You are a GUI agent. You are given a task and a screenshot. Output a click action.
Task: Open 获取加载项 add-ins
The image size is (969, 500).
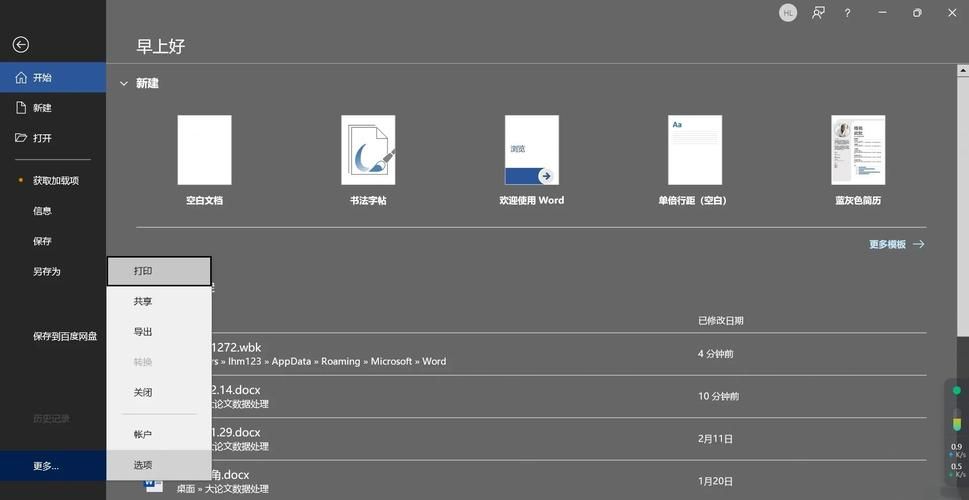click(53, 180)
